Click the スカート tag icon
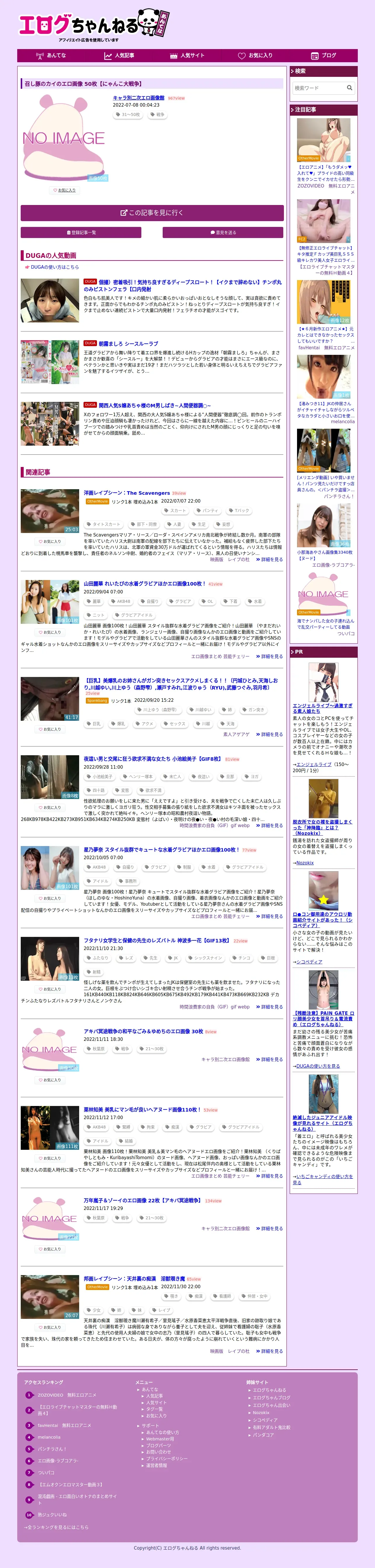 click(x=167, y=511)
